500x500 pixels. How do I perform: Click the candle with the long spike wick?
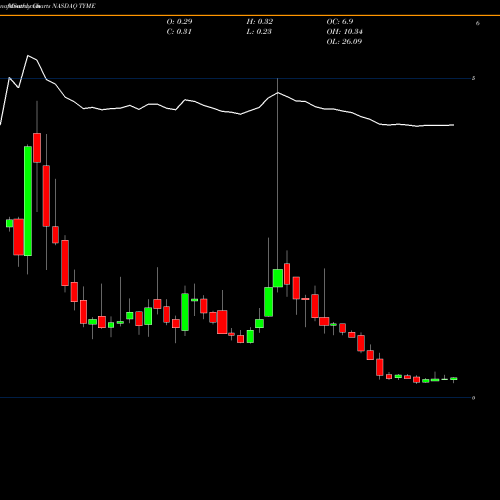click(278, 278)
